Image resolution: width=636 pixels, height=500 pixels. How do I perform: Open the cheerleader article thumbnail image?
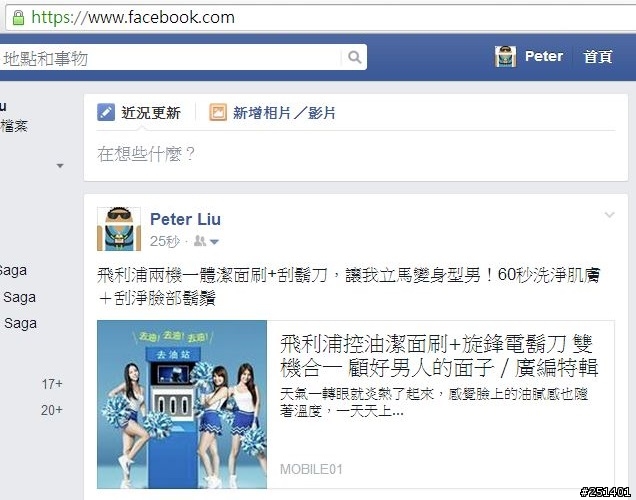[182, 404]
